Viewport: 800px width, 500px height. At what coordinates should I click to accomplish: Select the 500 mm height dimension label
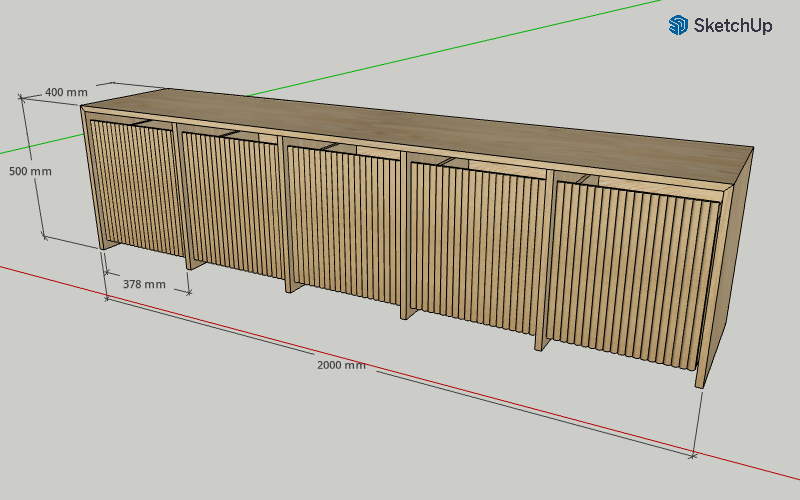pyautogui.click(x=31, y=171)
